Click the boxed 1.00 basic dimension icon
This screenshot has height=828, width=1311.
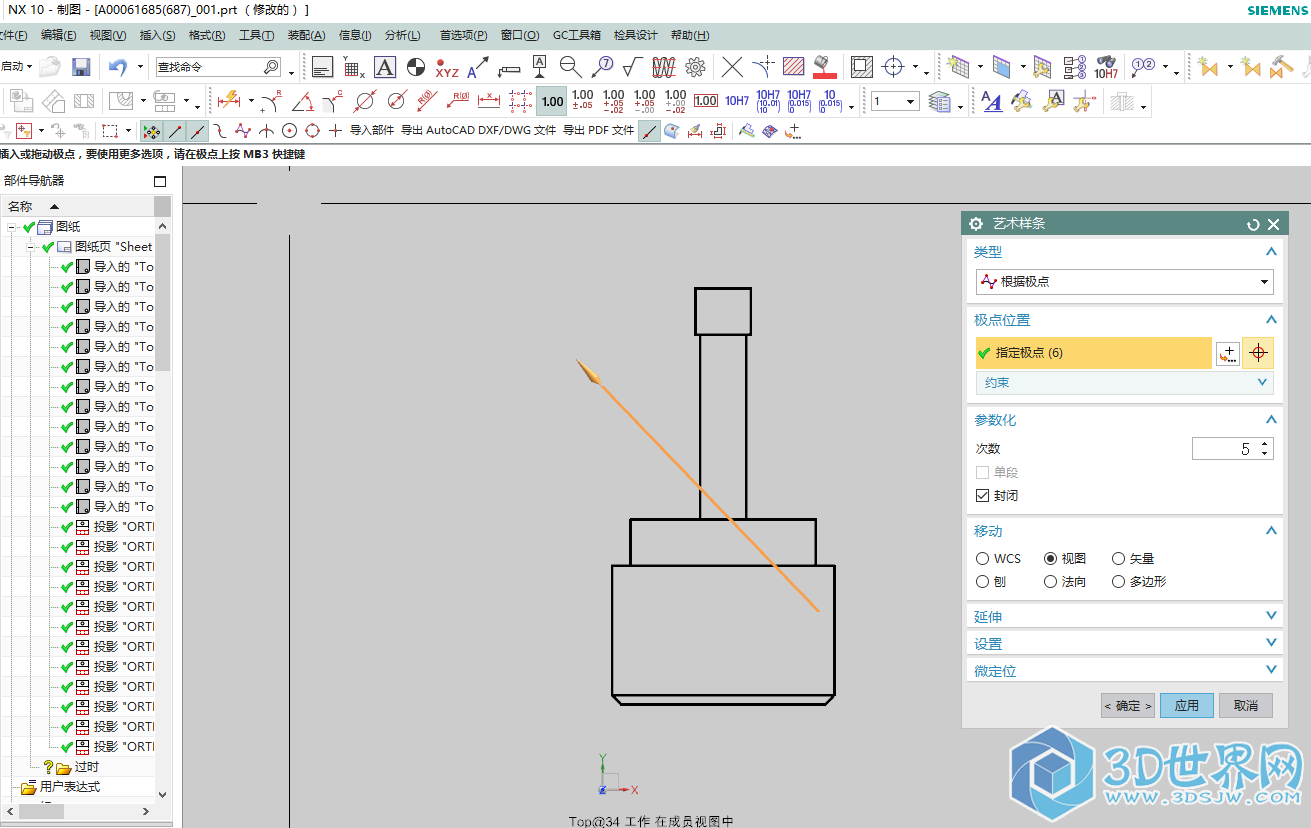tap(706, 101)
